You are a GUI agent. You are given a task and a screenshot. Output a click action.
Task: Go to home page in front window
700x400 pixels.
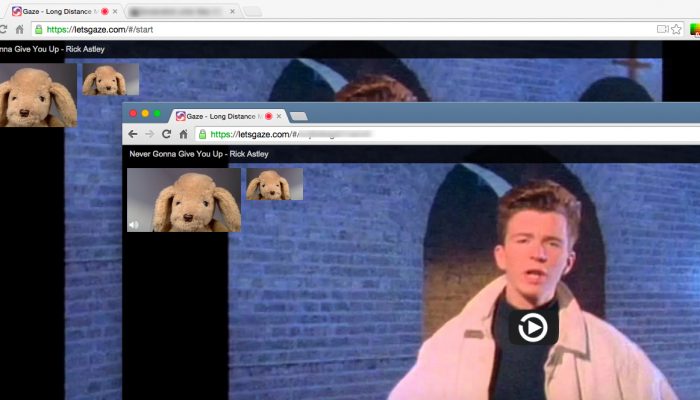click(183, 134)
